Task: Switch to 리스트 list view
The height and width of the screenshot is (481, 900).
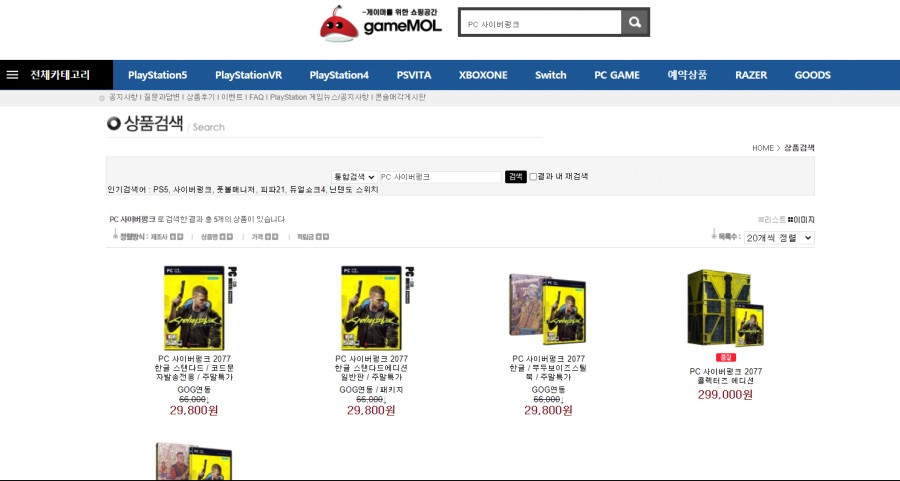Action: pos(771,220)
